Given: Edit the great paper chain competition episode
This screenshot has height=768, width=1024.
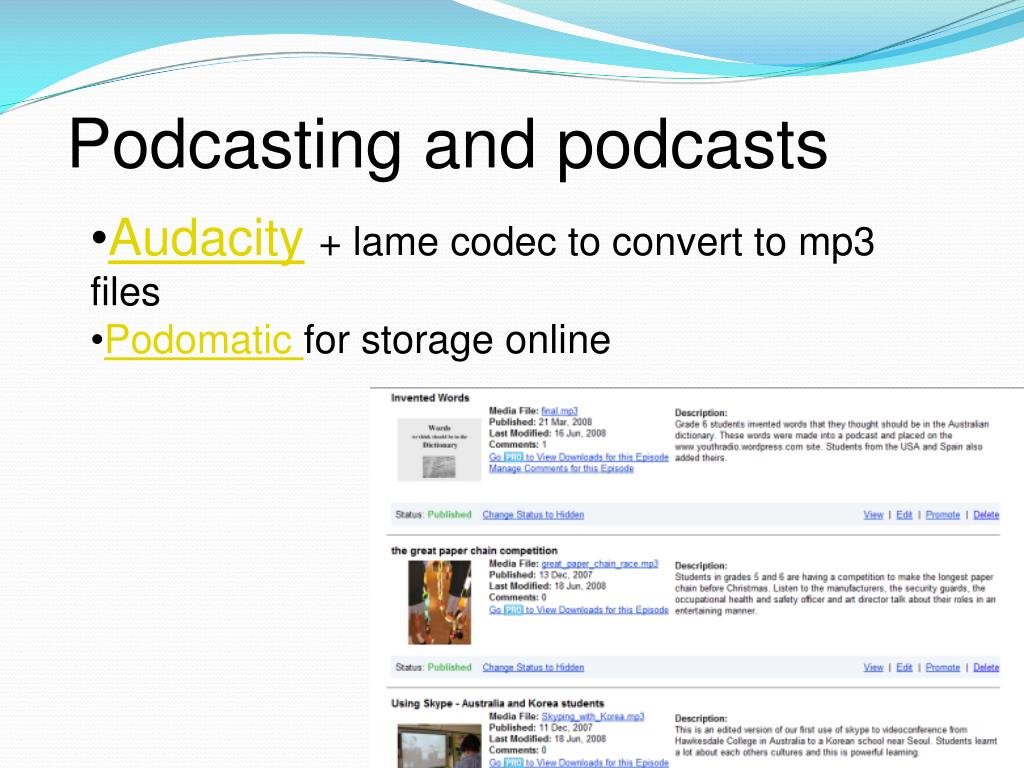Looking at the screenshot, I should (904, 667).
